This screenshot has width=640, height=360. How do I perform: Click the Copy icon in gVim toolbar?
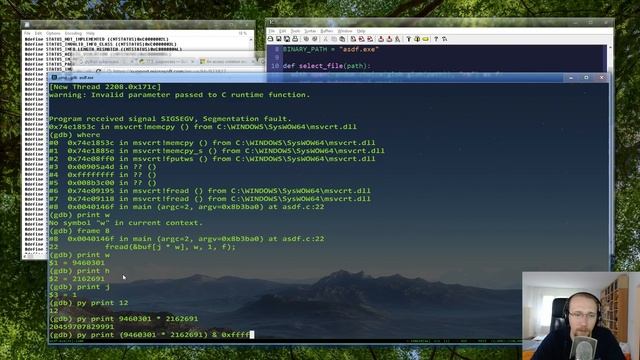(x=334, y=39)
